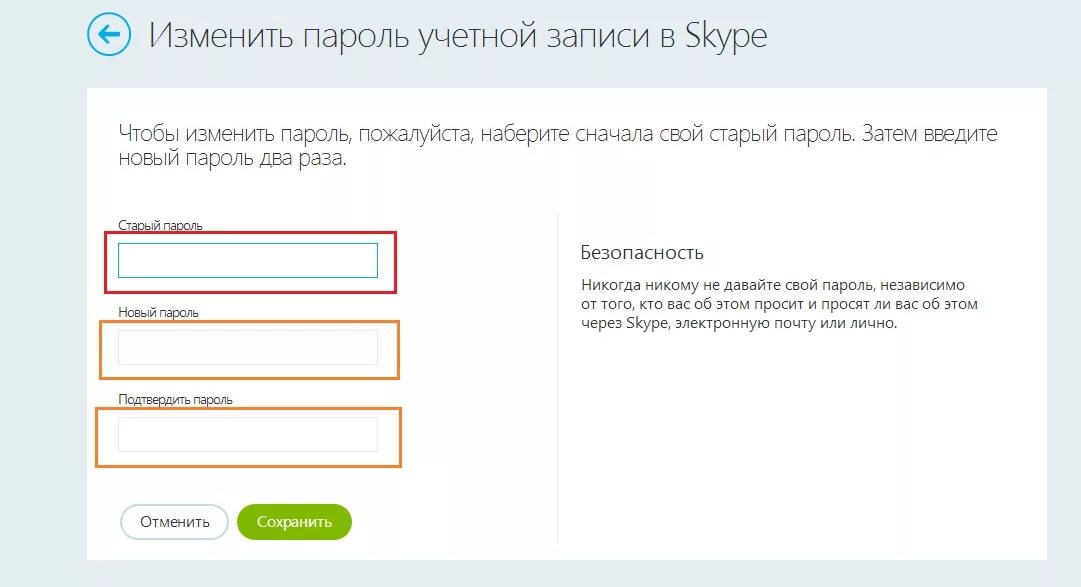Screen dimensions: 1081x587
Task: Select the Подтвердить пароль input box
Action: point(247,434)
